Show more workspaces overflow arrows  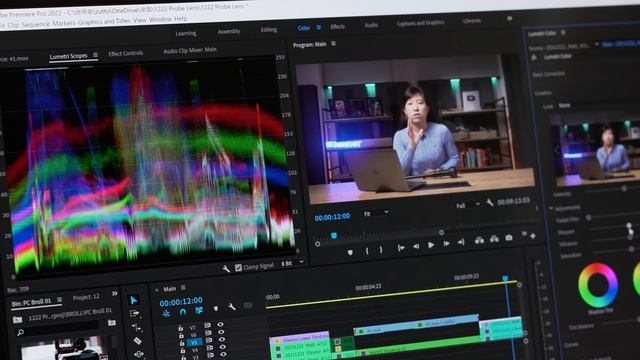tap(509, 18)
